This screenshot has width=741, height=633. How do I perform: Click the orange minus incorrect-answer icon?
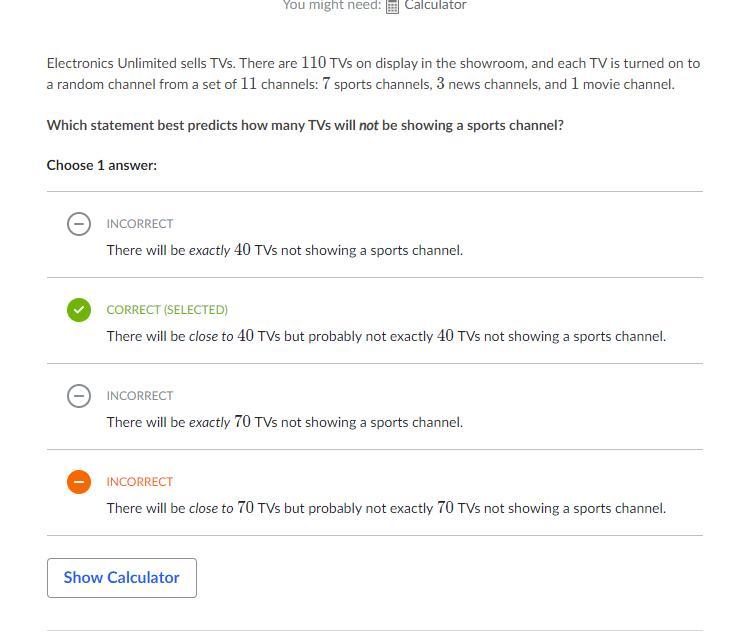coord(79,482)
